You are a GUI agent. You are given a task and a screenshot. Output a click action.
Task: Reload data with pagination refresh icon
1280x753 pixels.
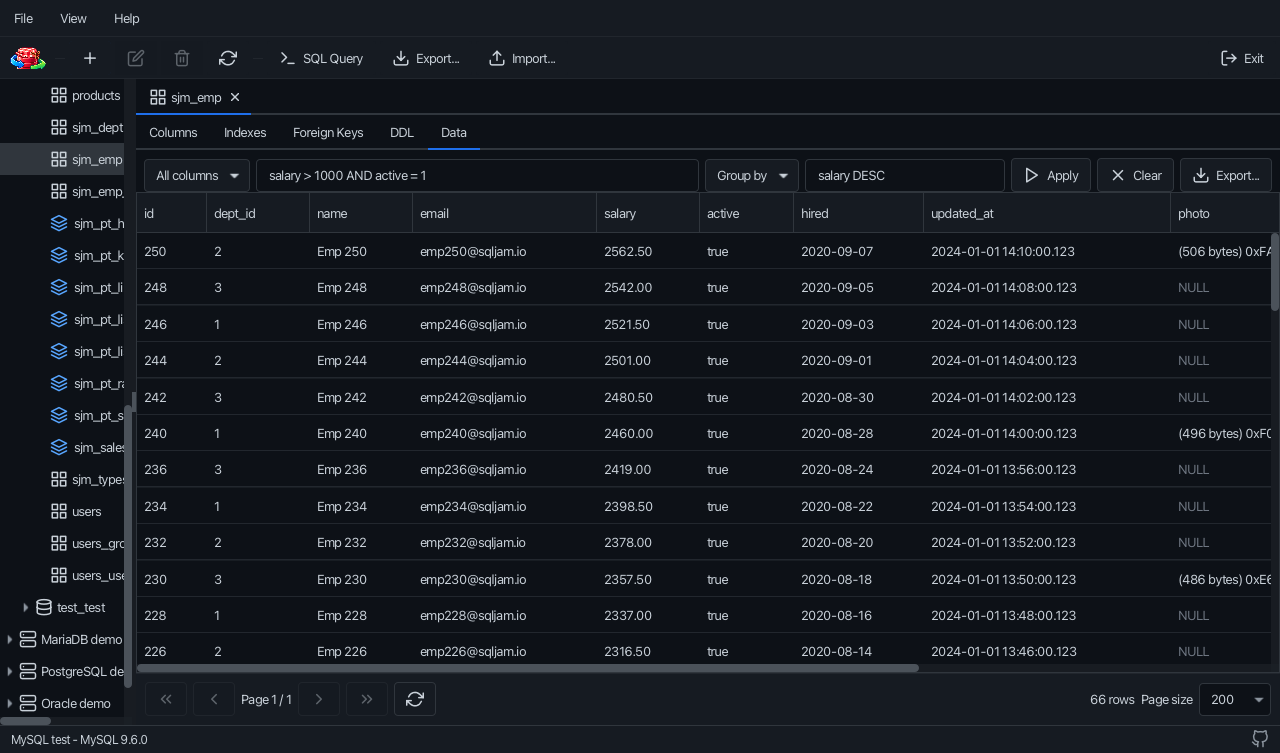415,699
